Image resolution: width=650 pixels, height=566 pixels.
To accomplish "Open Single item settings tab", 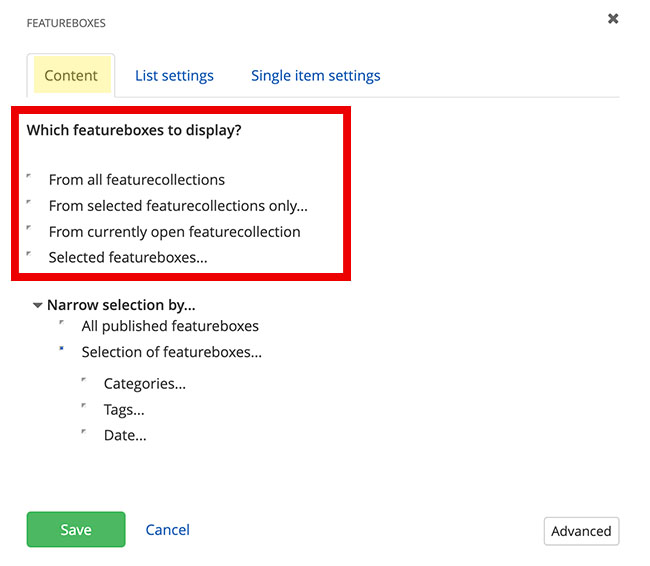I will click(315, 75).
